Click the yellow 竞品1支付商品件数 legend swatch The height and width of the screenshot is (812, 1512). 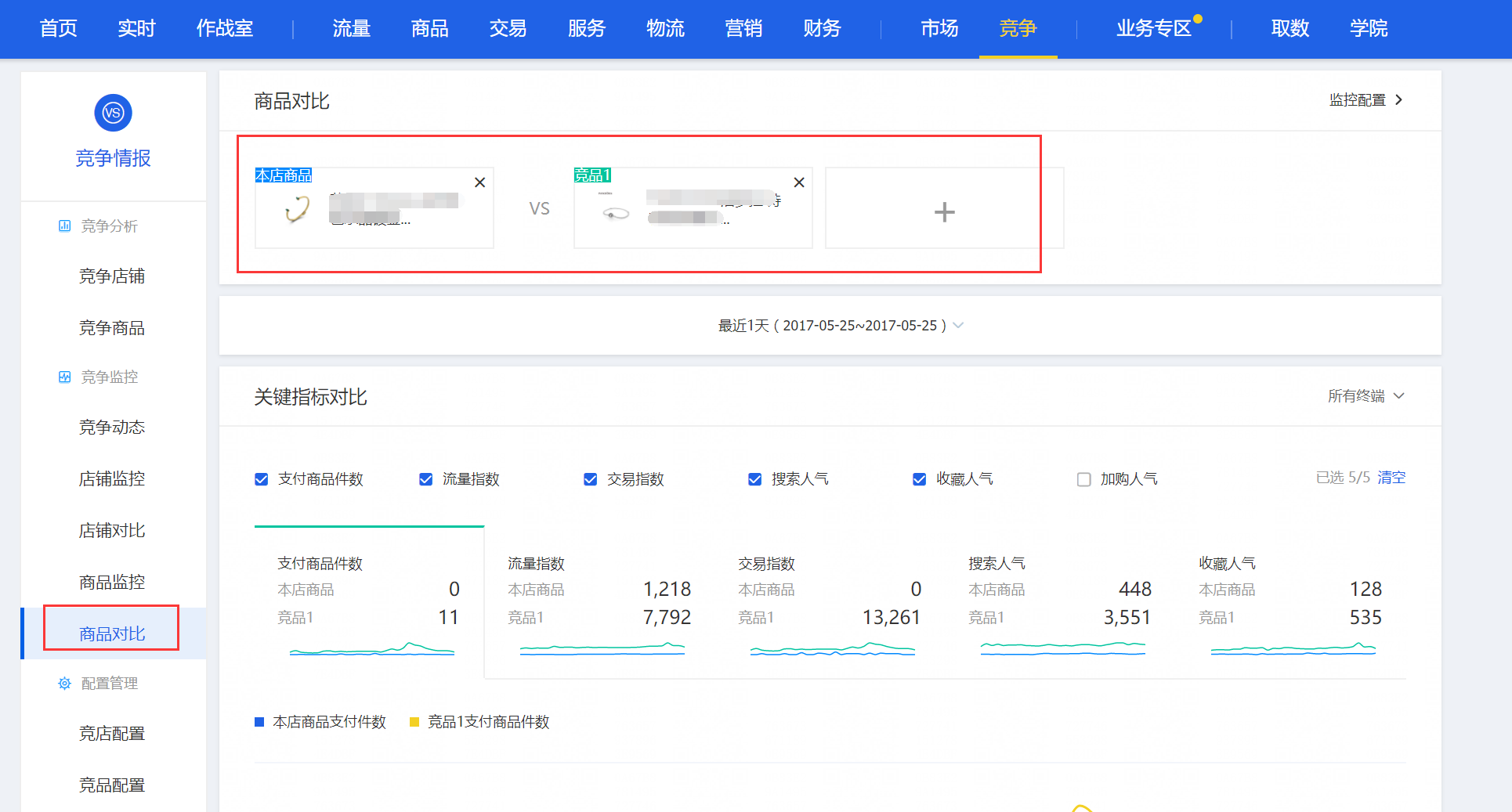click(x=414, y=722)
